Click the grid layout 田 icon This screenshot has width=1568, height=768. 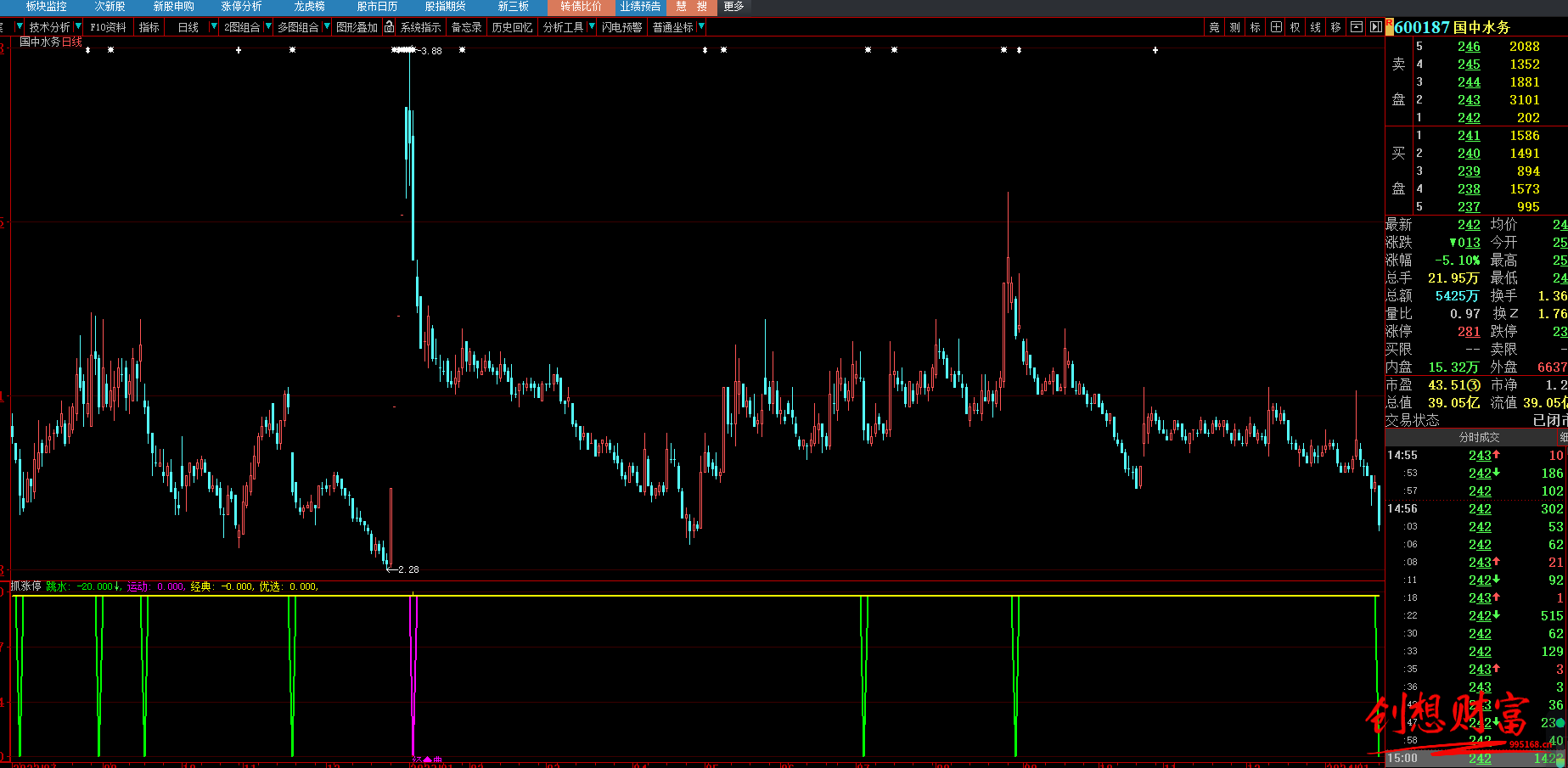click(1276, 27)
